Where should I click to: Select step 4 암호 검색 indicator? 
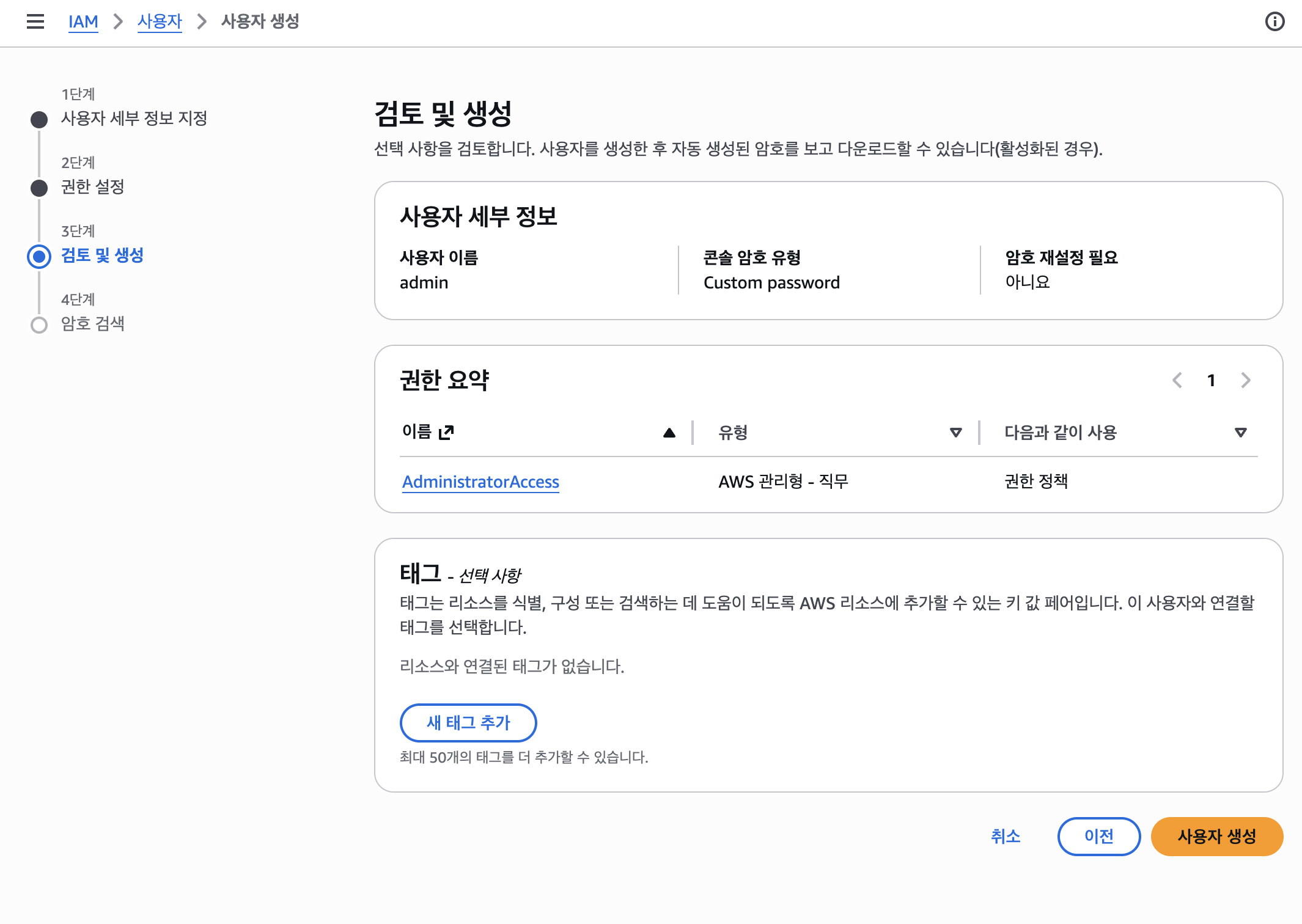click(x=39, y=324)
